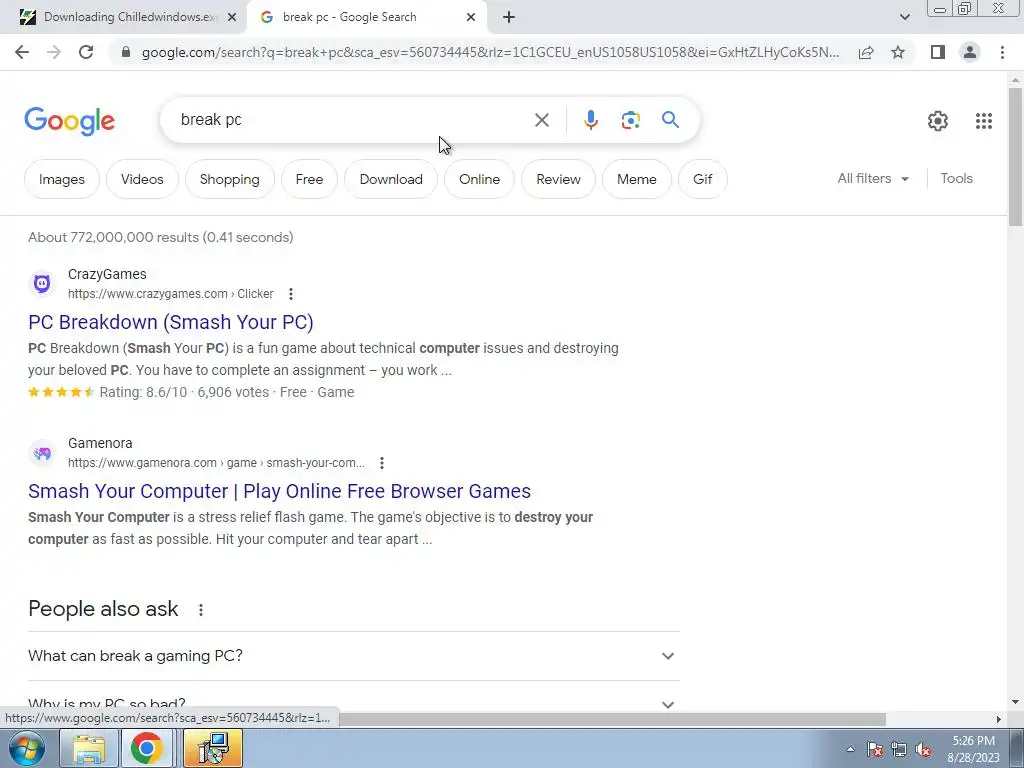
Task: Click the gamenora.com URL breadcrumb
Action: click(x=216, y=463)
